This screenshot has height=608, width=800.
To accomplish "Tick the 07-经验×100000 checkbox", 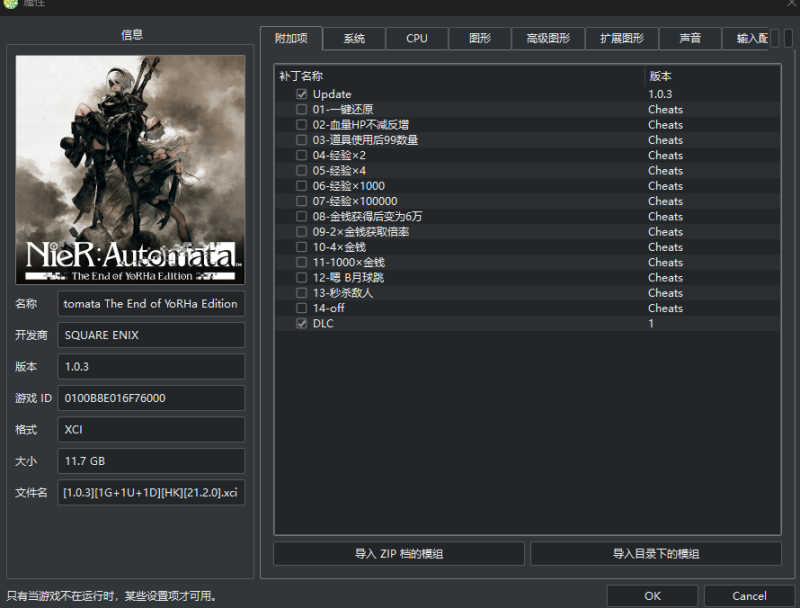I will point(302,201).
